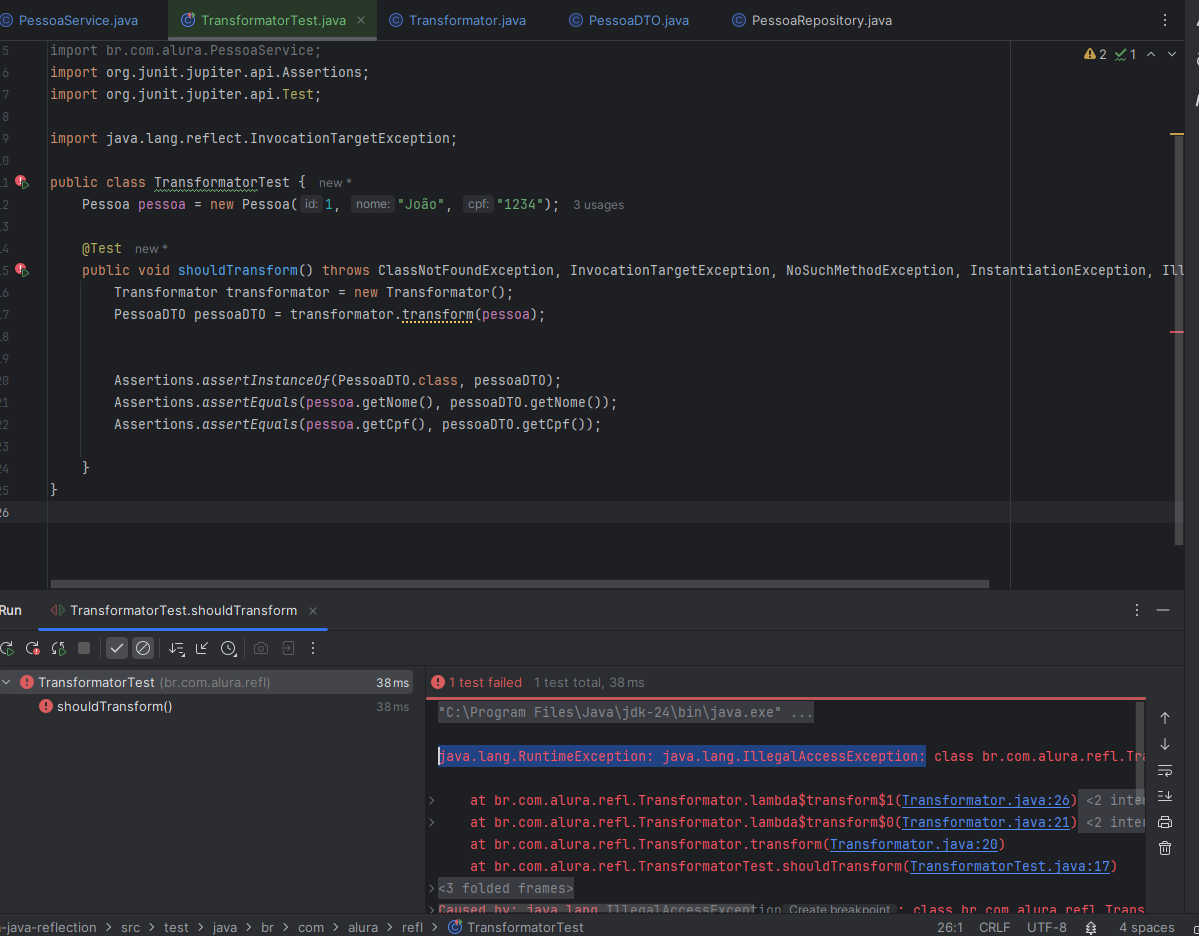Toggle soft-wrap in console
Image resolution: width=1199 pixels, height=936 pixels.
pos(1165,770)
